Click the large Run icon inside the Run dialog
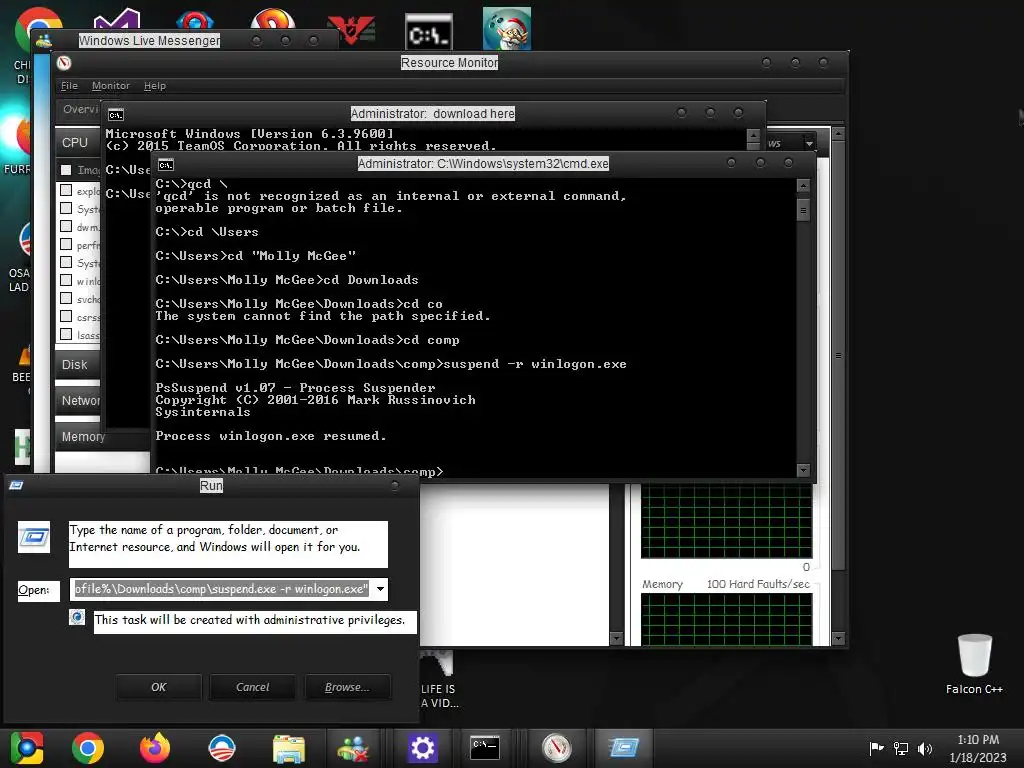This screenshot has width=1024, height=768. pos(34,537)
